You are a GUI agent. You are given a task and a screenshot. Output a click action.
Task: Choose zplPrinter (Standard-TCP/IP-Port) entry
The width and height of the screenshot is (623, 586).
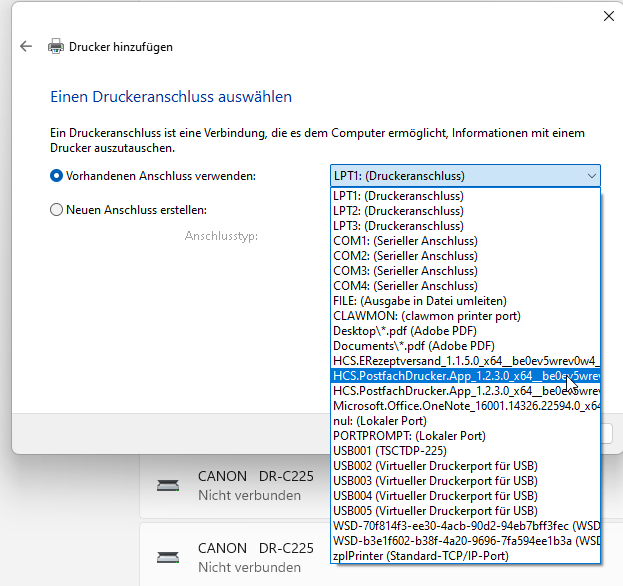tap(465, 556)
